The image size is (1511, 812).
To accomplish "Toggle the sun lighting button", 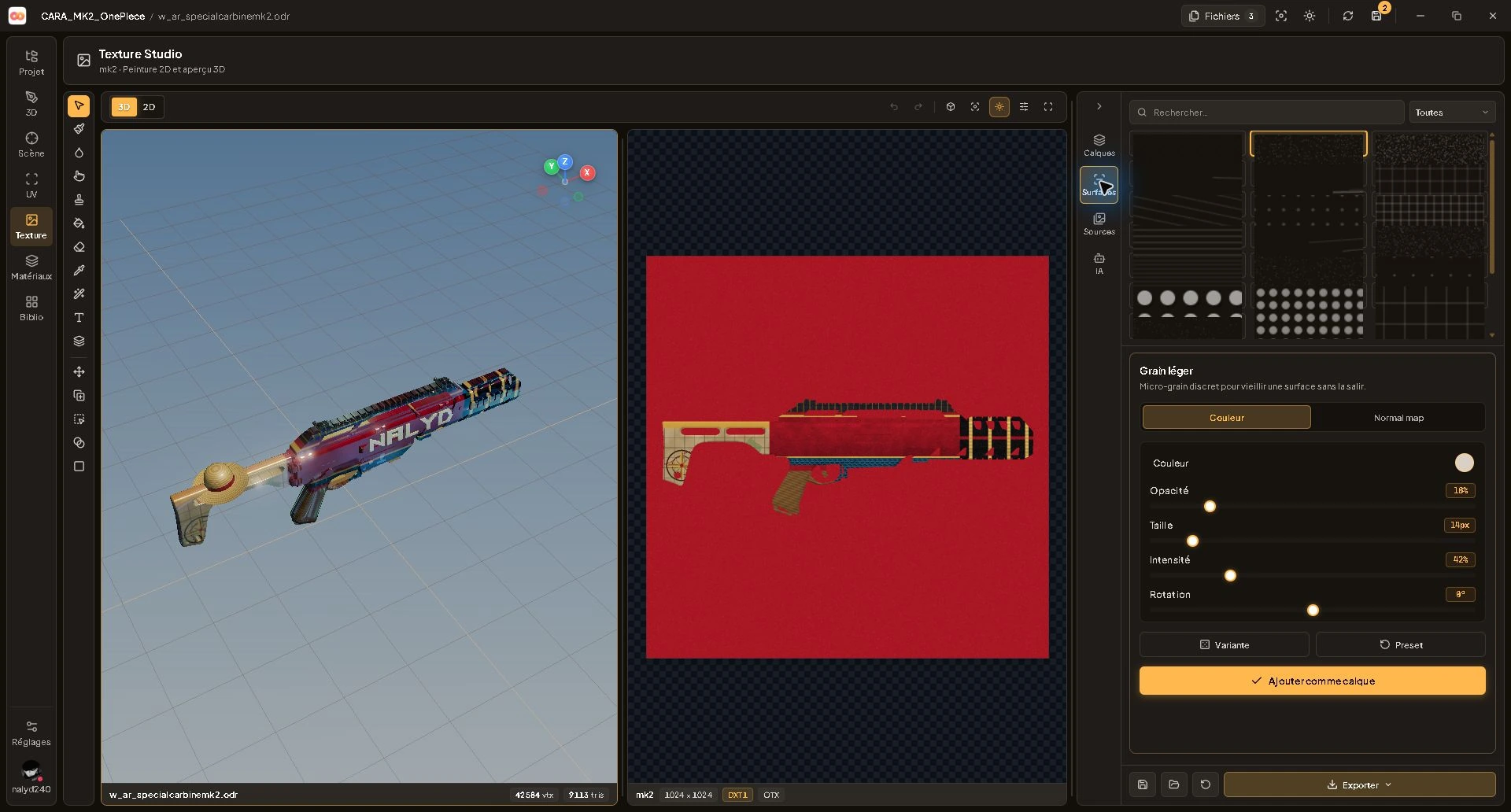I will [999, 107].
